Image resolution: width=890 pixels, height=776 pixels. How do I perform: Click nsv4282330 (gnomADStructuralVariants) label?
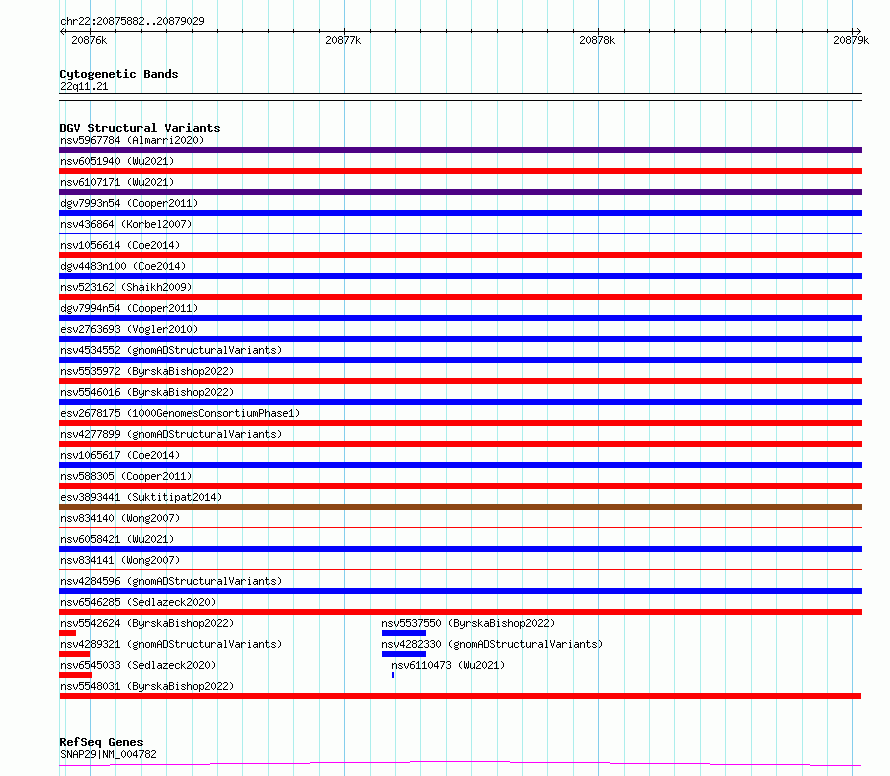pyautogui.click(x=492, y=644)
